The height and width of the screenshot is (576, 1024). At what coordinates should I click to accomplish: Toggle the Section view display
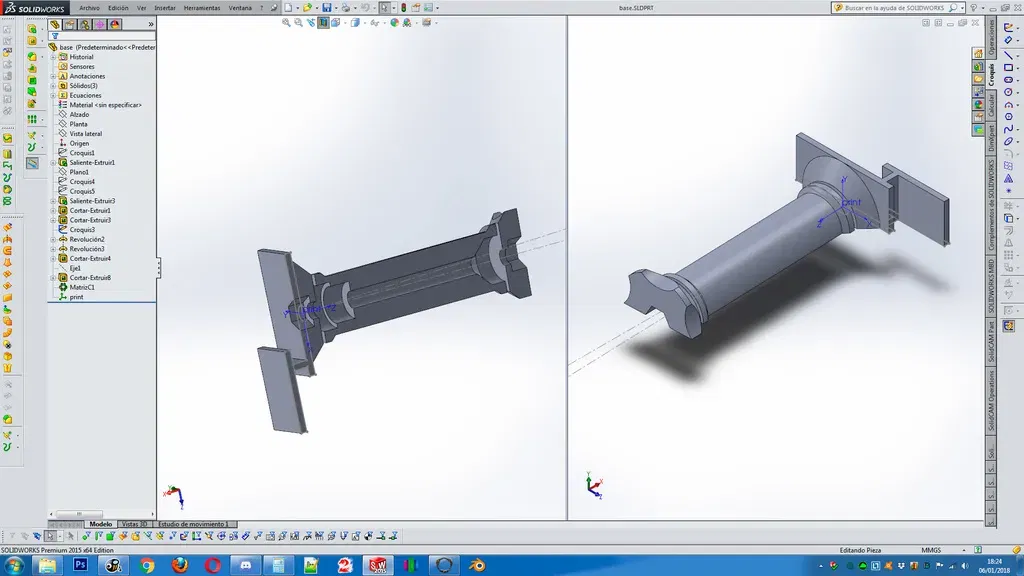pos(310,24)
